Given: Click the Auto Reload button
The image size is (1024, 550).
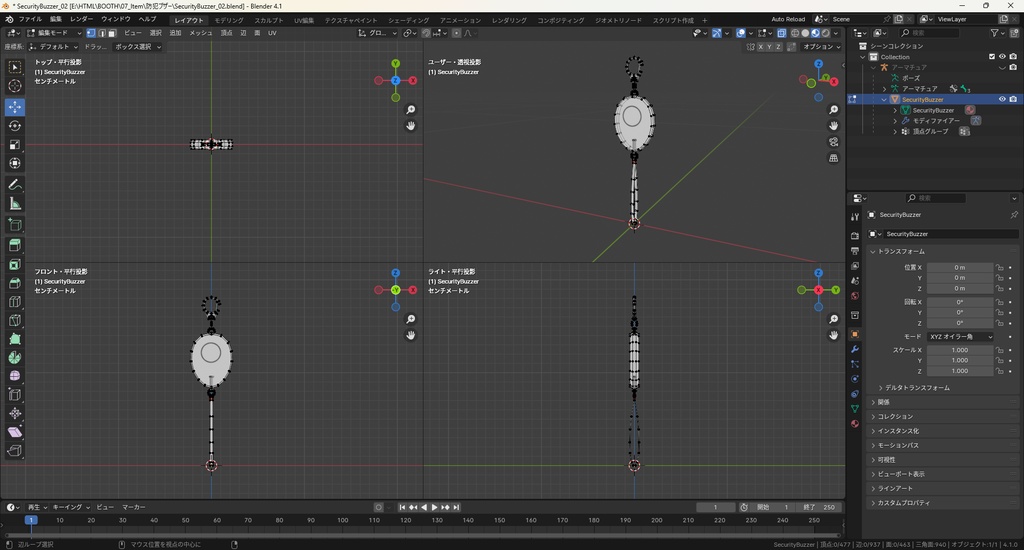Looking at the screenshot, I should click(x=788, y=19).
